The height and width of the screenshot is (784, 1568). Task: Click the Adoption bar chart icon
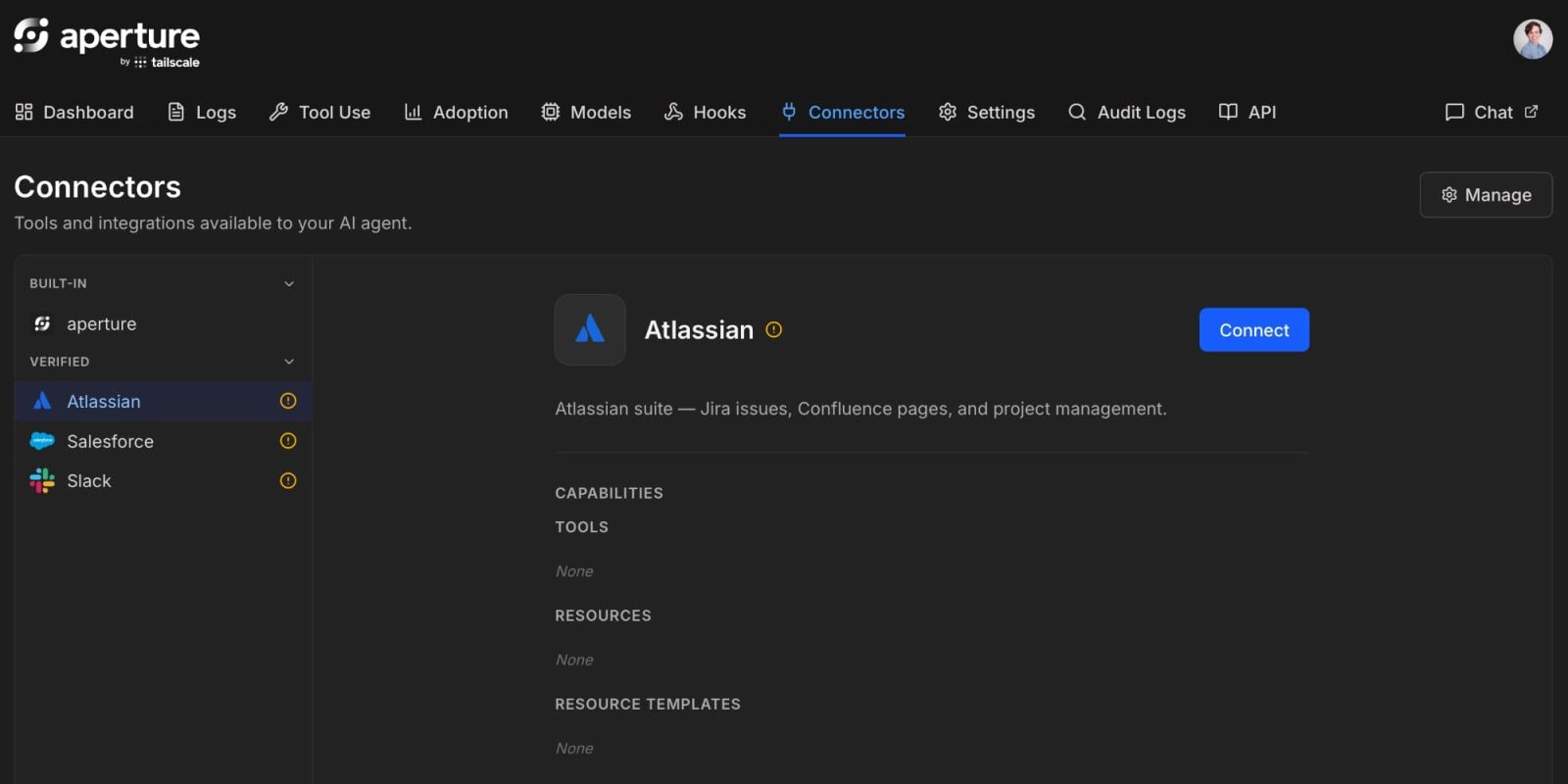tap(414, 112)
